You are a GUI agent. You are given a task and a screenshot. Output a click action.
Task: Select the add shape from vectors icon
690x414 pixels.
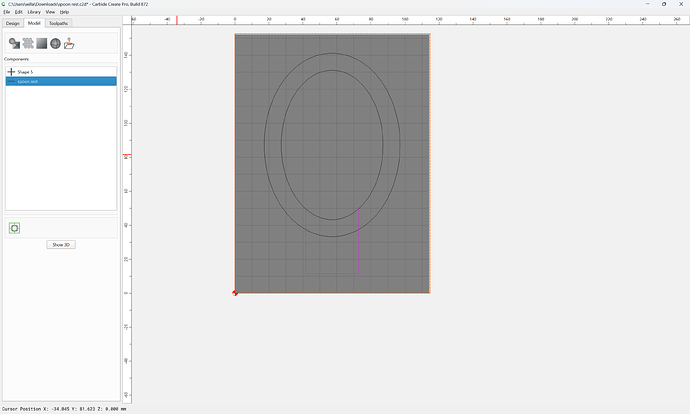(x=15, y=43)
